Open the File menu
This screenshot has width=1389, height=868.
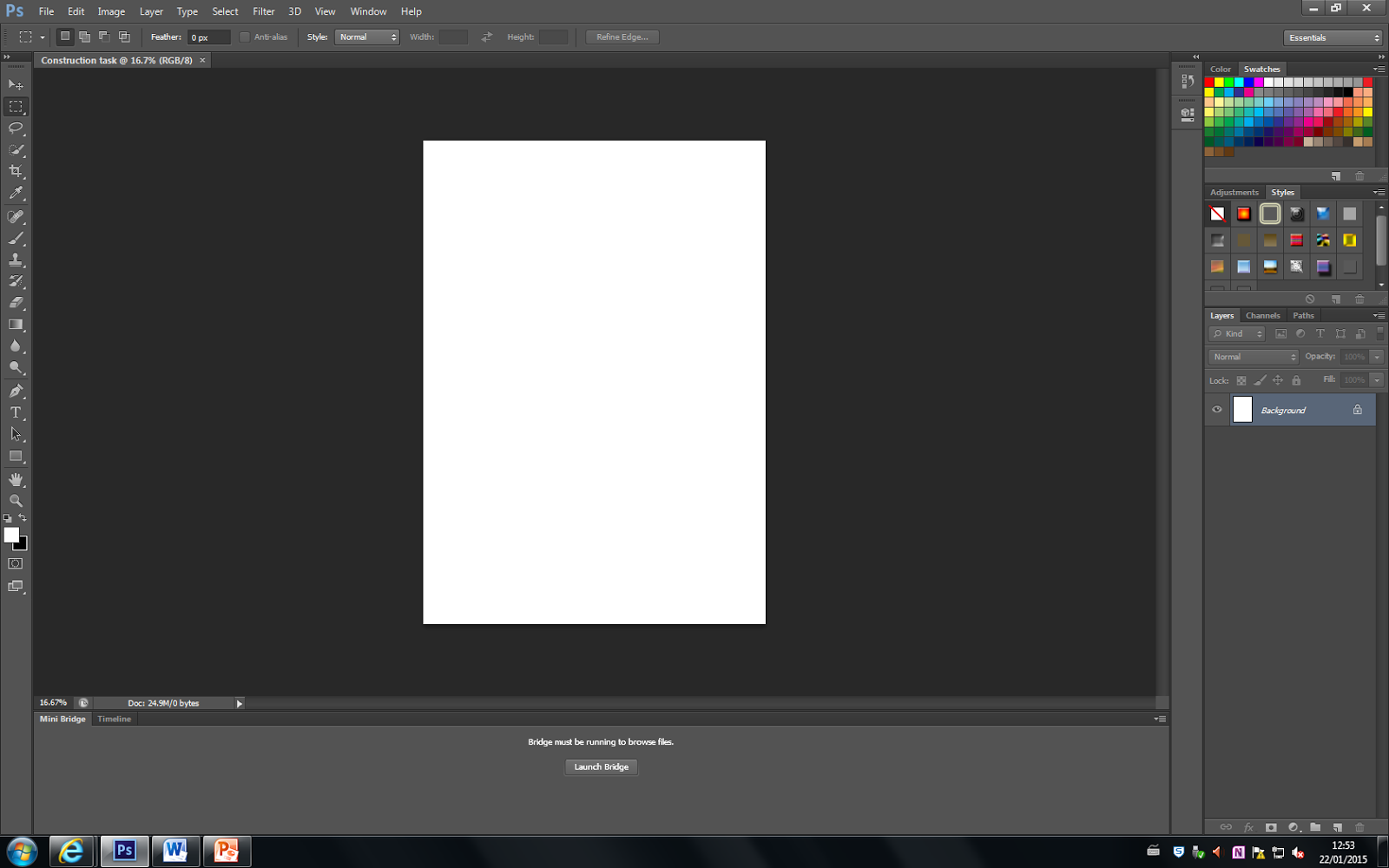[46, 11]
